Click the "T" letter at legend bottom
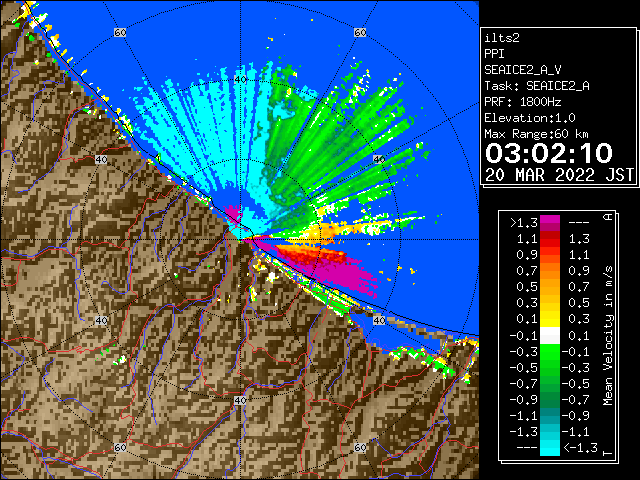Viewport: 640px width, 480px height. click(x=608, y=453)
